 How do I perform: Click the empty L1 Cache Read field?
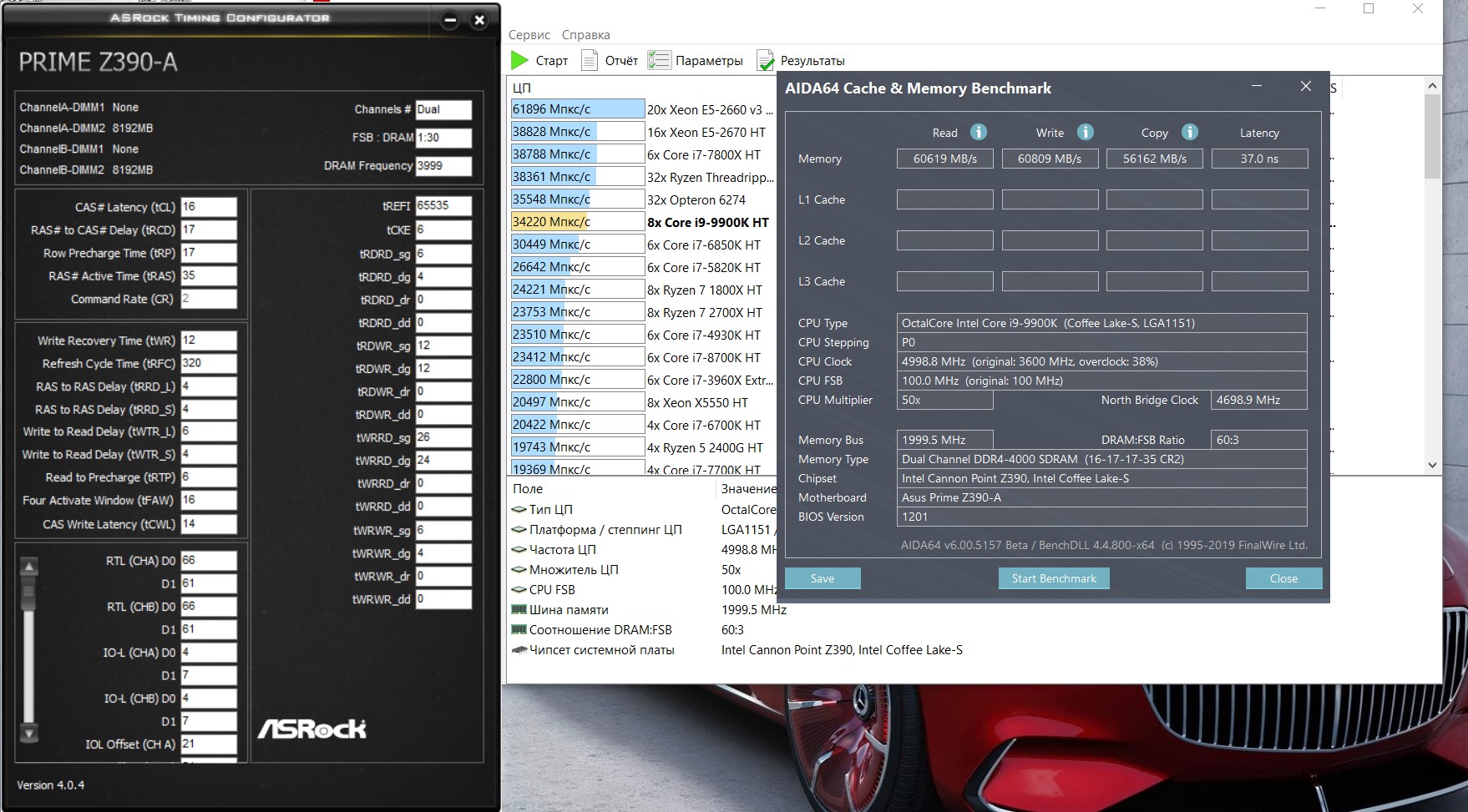coord(945,199)
